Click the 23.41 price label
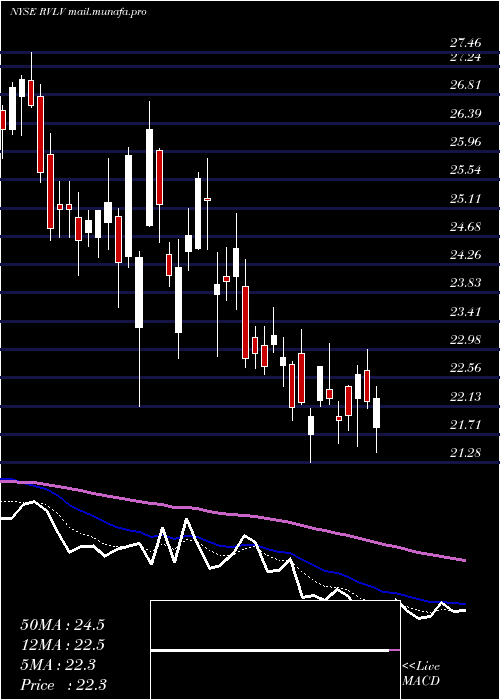Viewport: 500px width, 700px height. pos(466,311)
